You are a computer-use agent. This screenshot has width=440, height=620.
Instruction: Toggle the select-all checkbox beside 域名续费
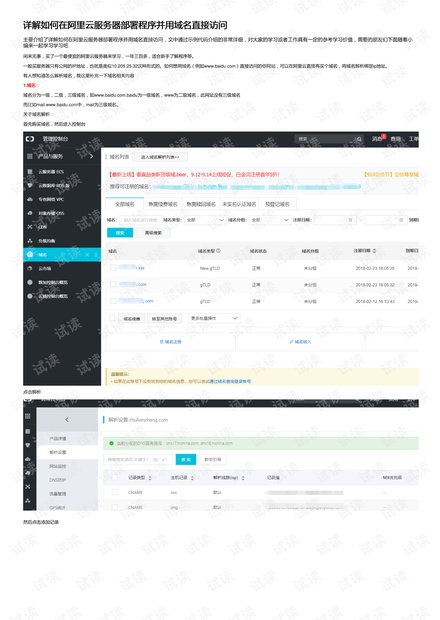pyautogui.click(x=112, y=318)
